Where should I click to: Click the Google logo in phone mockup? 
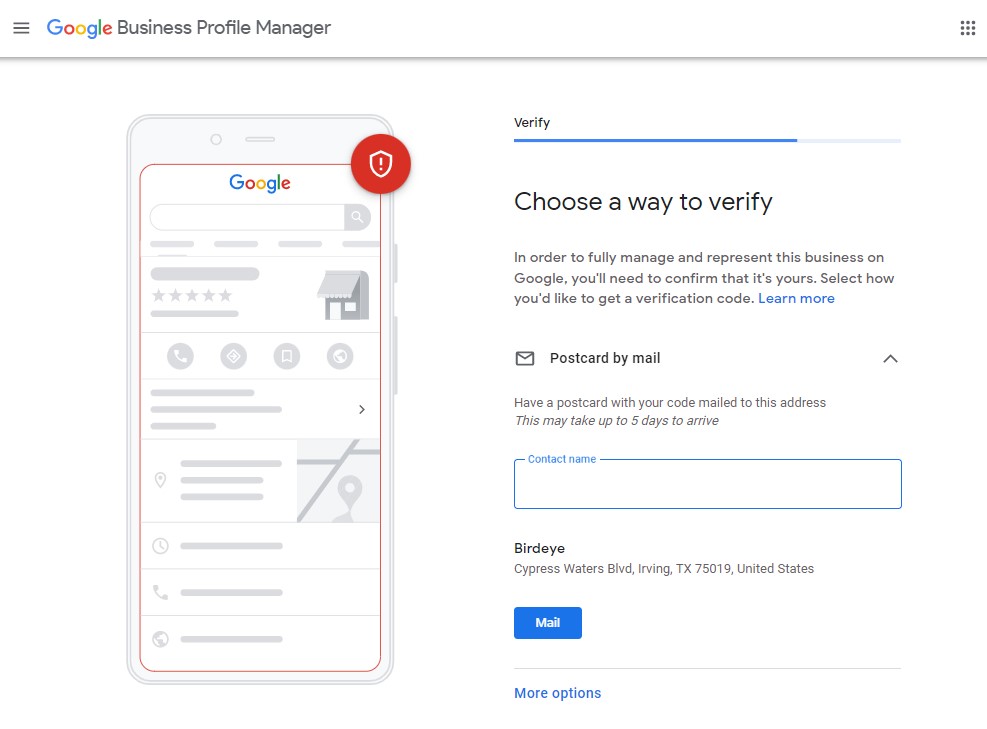260,183
